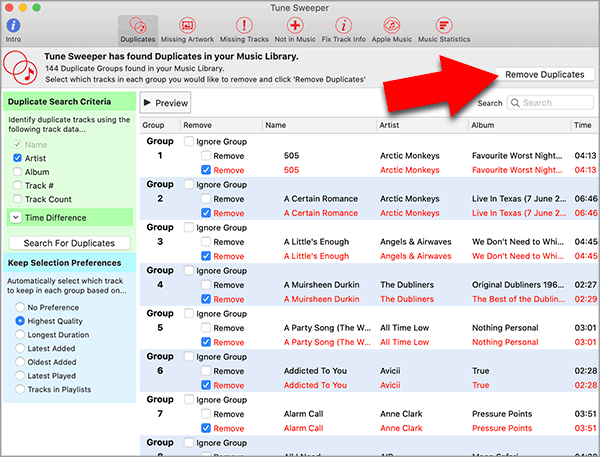Check Ignore Group for Group 3

point(189,227)
